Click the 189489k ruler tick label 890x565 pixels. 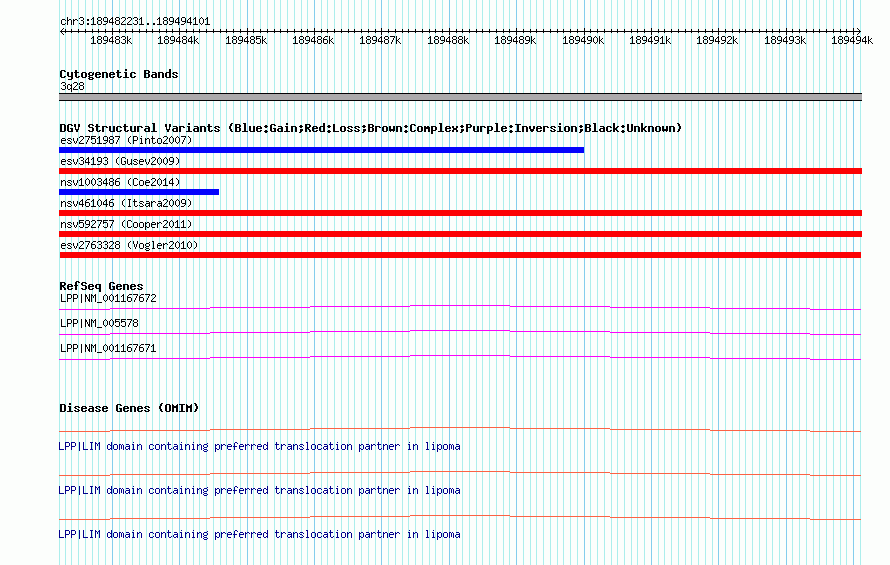point(515,40)
